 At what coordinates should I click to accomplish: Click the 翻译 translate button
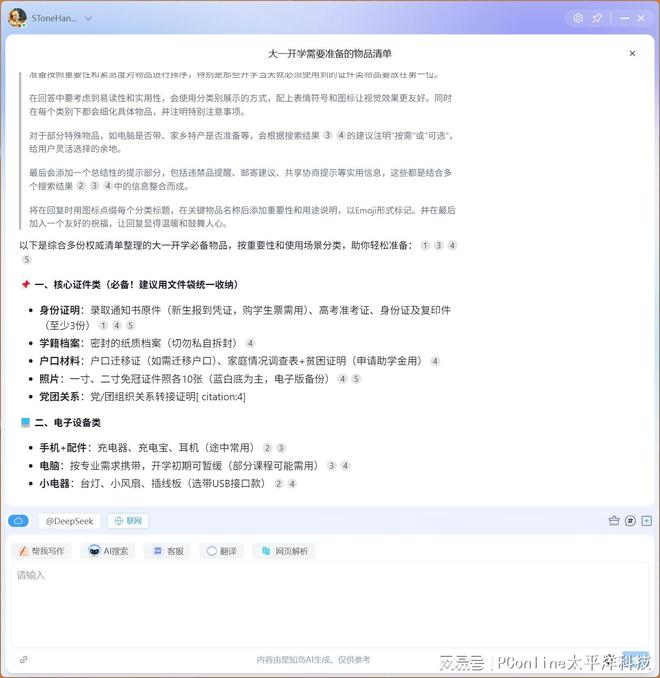click(x=221, y=551)
